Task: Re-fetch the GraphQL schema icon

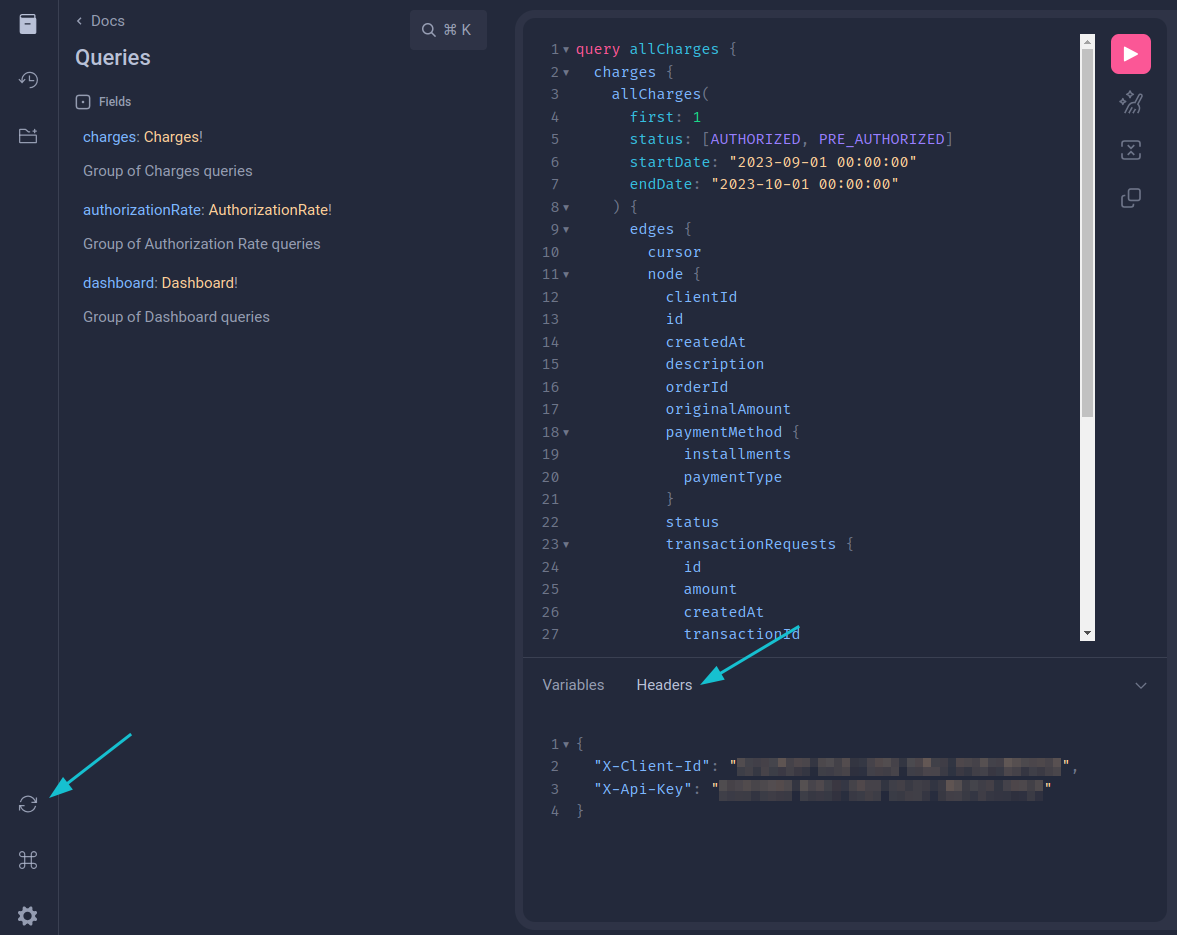Action: pyautogui.click(x=28, y=804)
